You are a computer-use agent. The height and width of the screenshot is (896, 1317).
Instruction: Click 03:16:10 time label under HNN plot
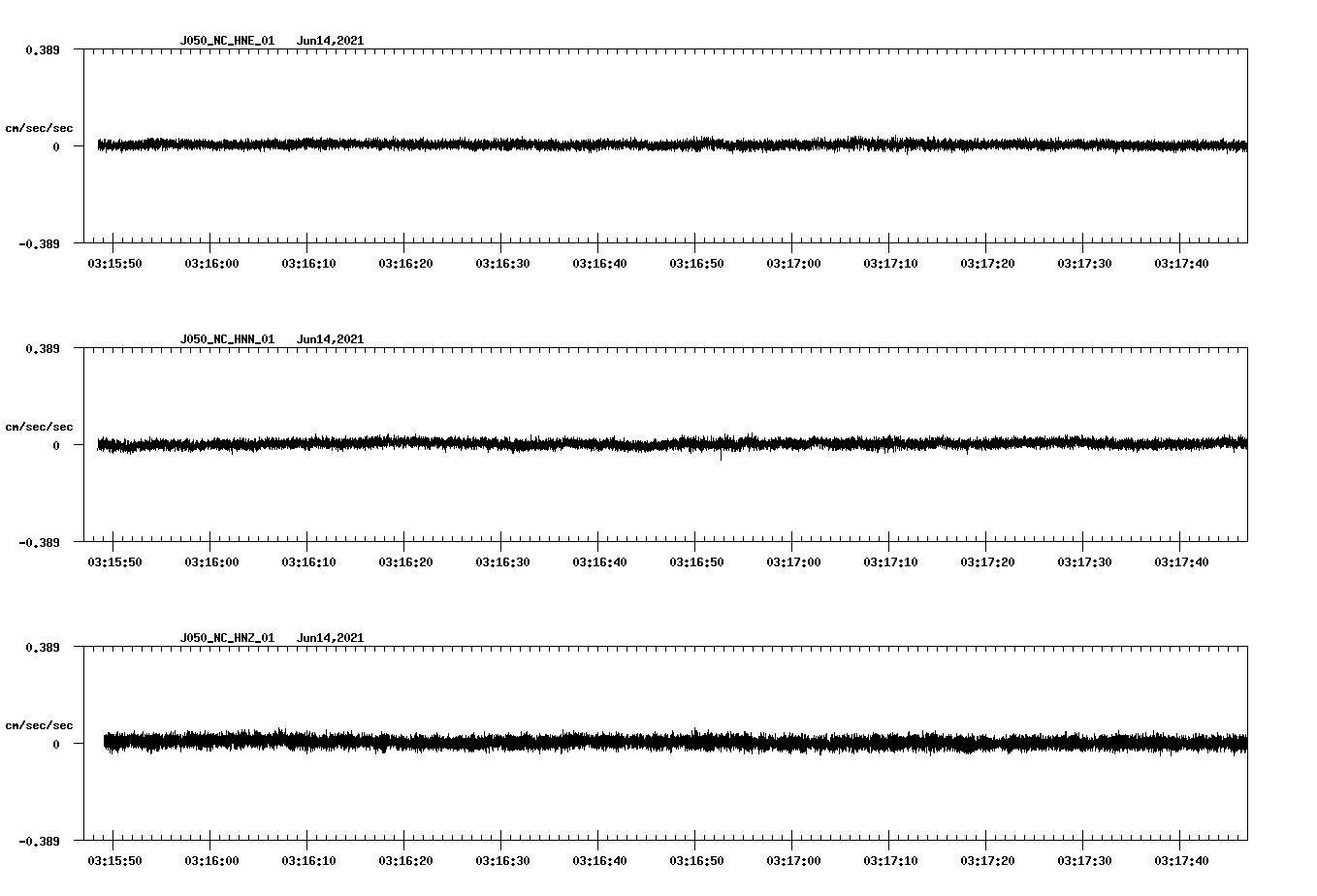308,561
